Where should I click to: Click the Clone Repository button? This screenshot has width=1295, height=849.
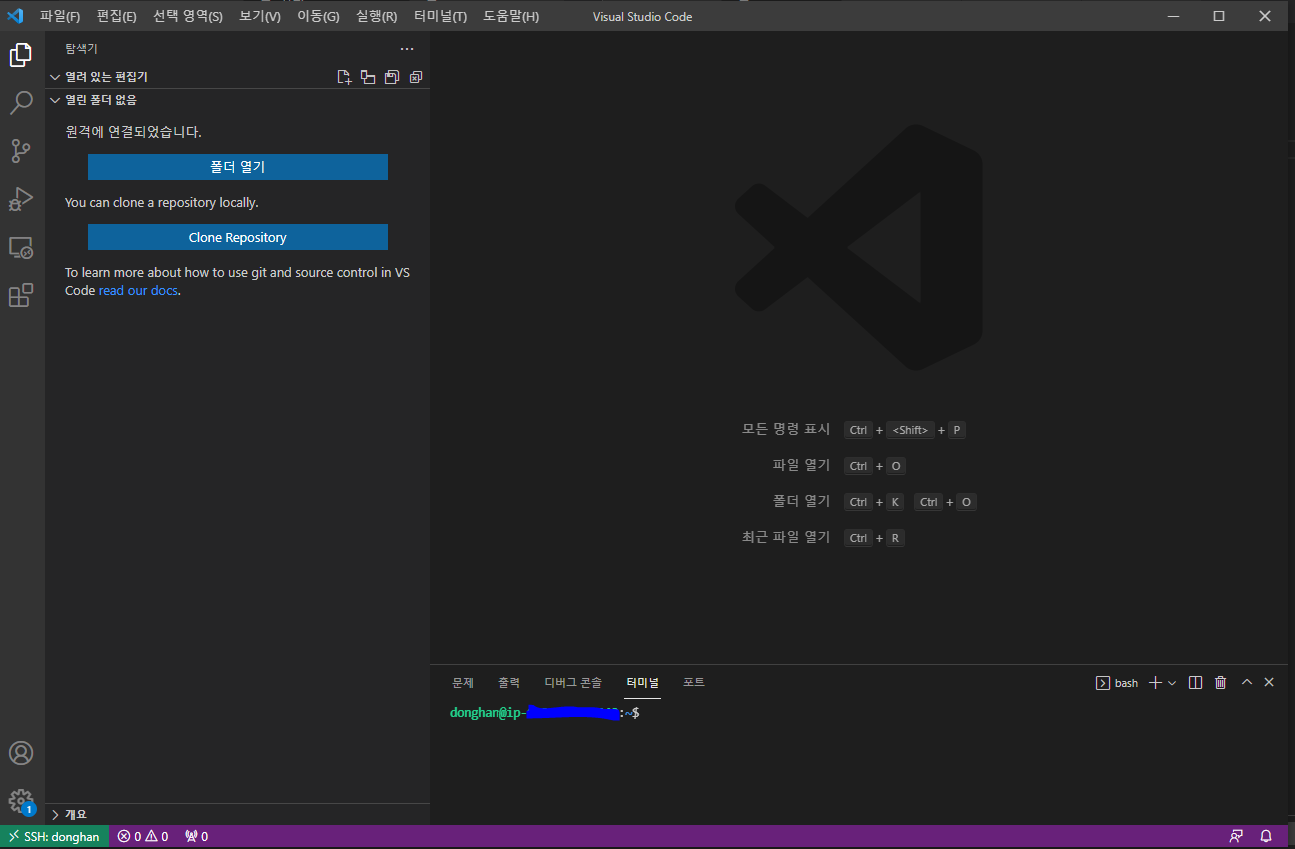coord(238,237)
